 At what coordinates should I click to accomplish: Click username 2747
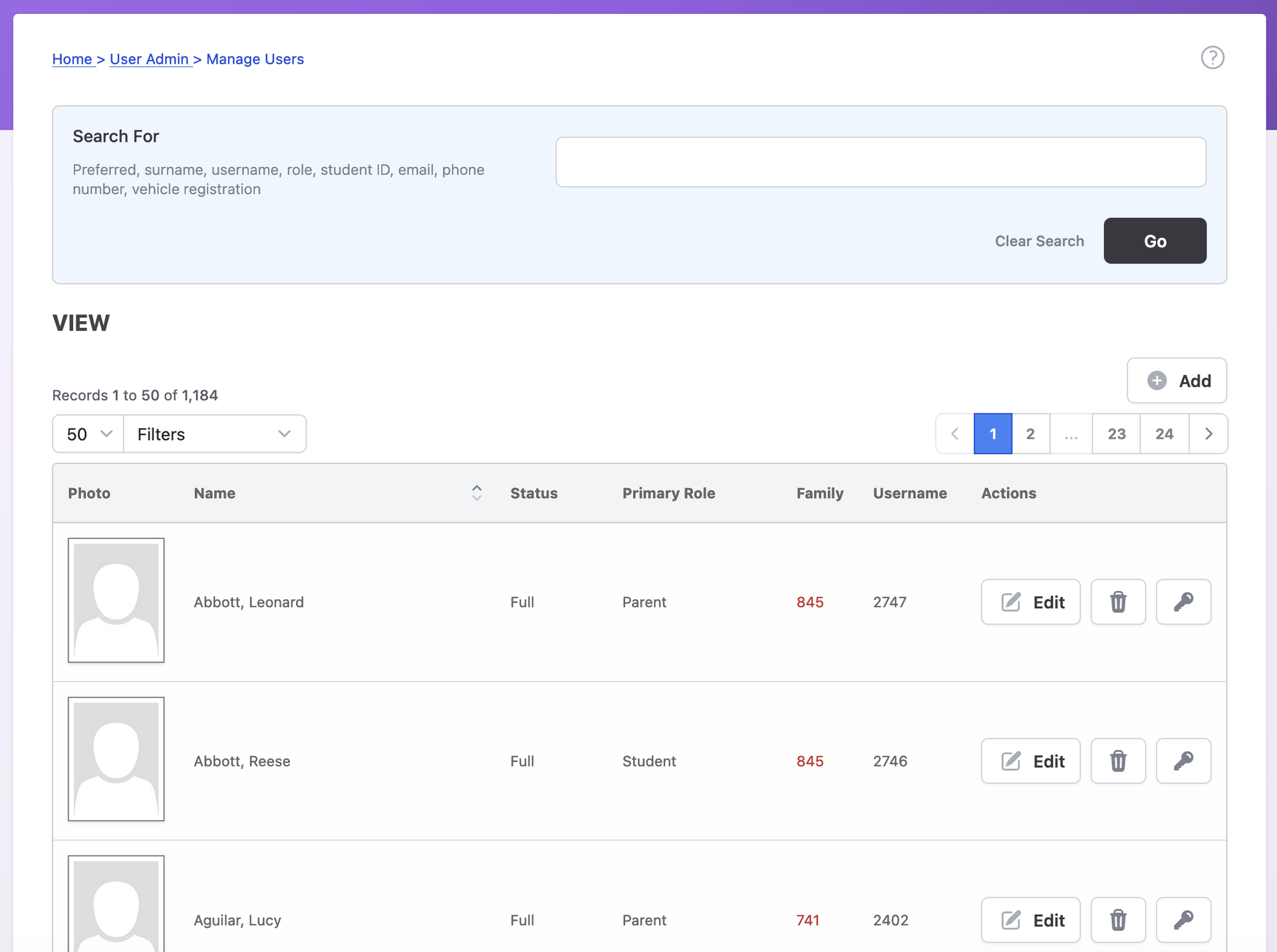click(889, 602)
